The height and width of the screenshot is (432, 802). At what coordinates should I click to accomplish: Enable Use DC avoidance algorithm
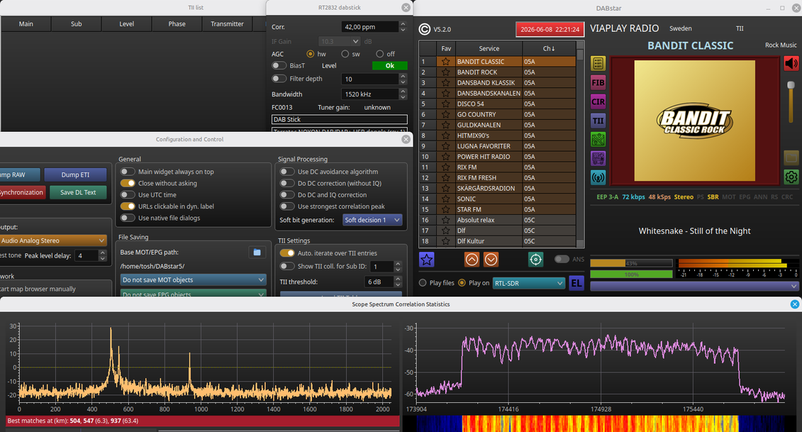tap(287, 172)
